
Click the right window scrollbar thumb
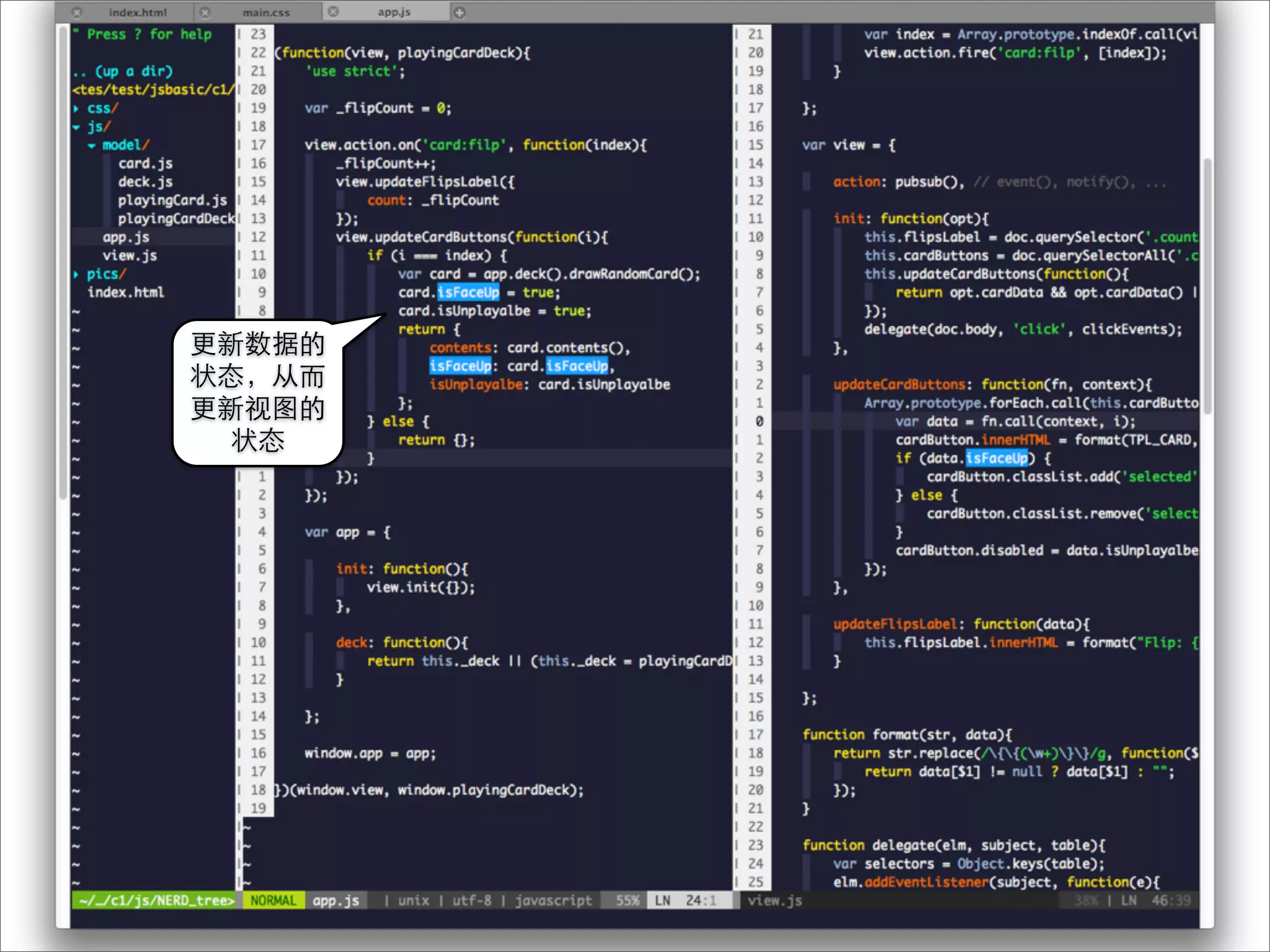tap(1207, 285)
